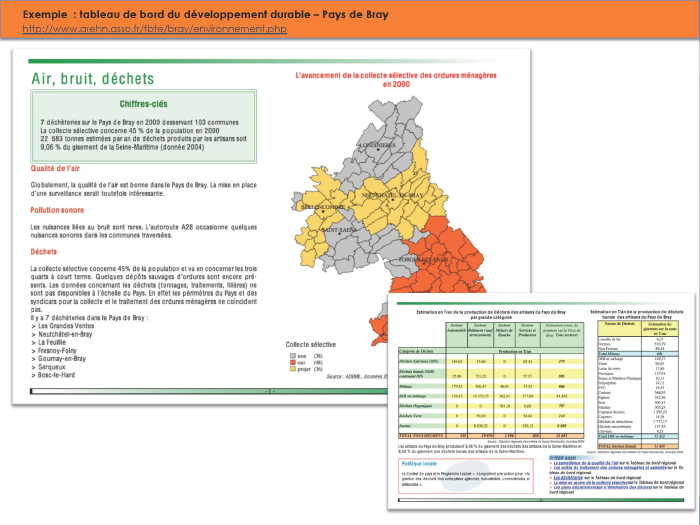Click the '7 déchèteries sur le Pays de Bray' line
700x525 pixels.
140,122
